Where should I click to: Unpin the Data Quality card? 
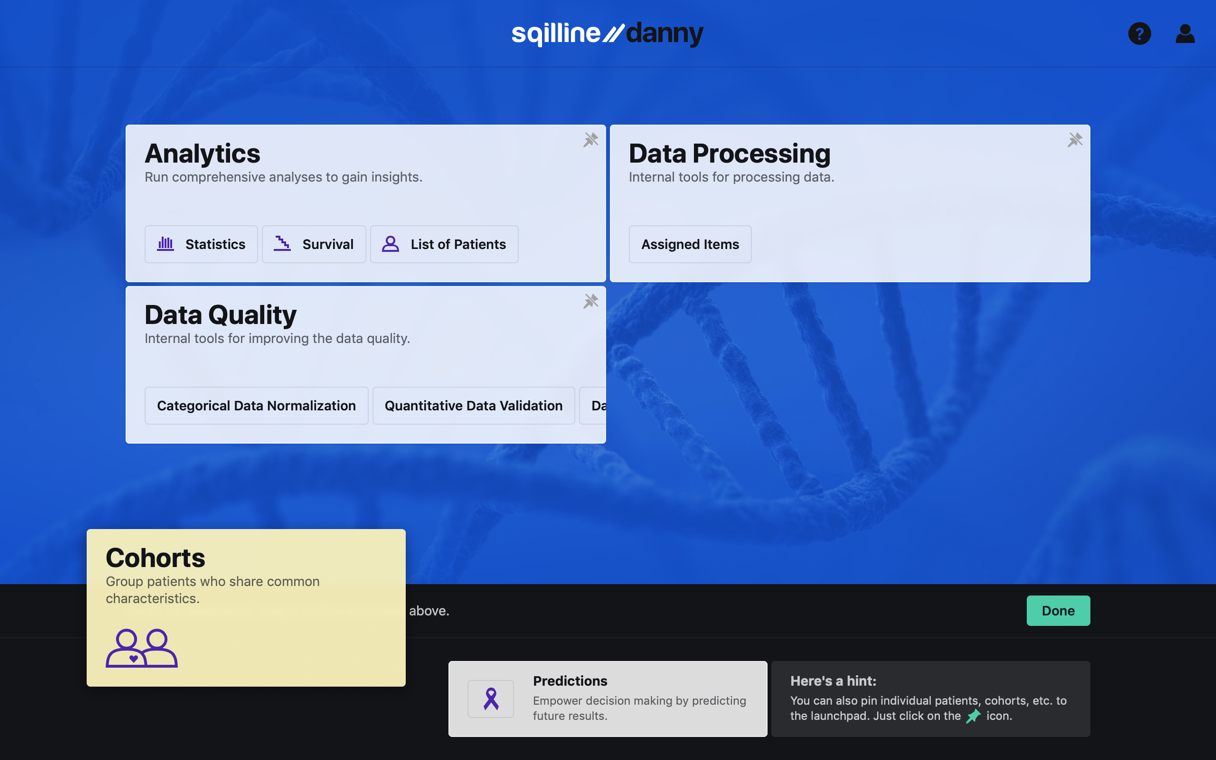pos(590,301)
